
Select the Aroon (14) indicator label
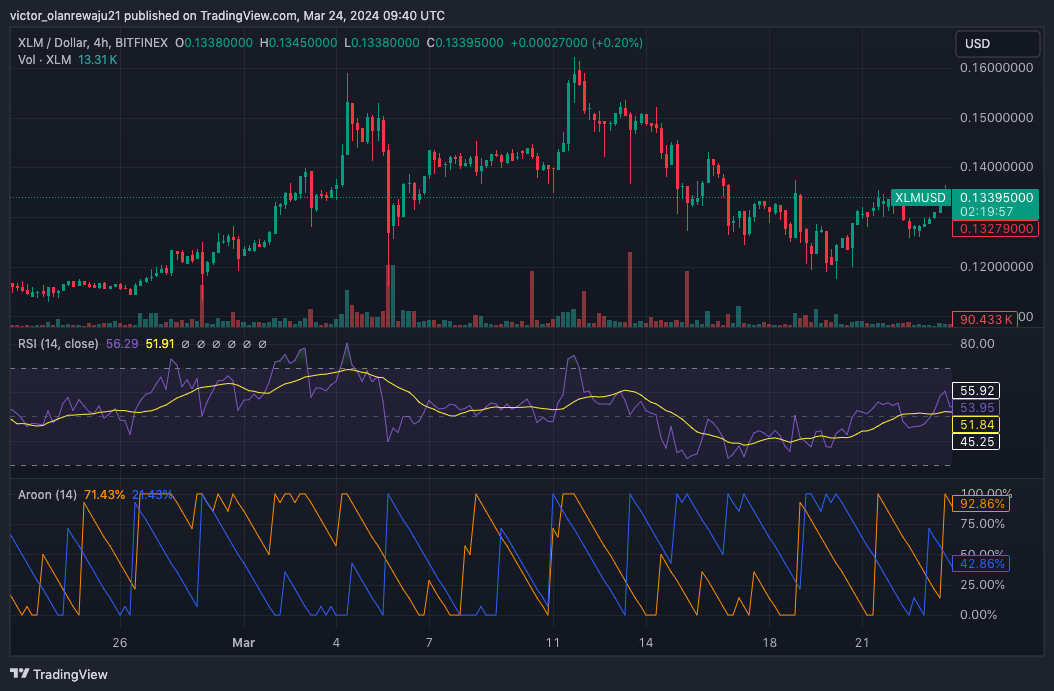point(48,495)
